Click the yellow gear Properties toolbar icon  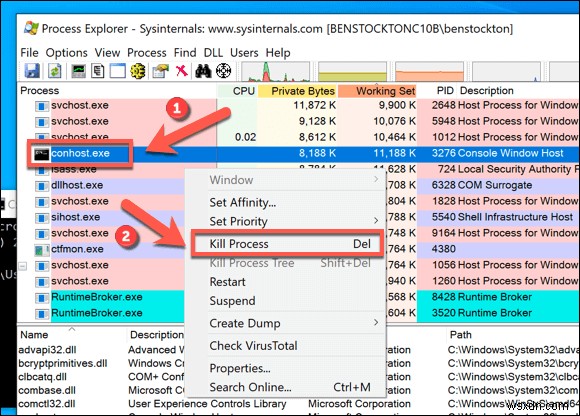point(138,70)
